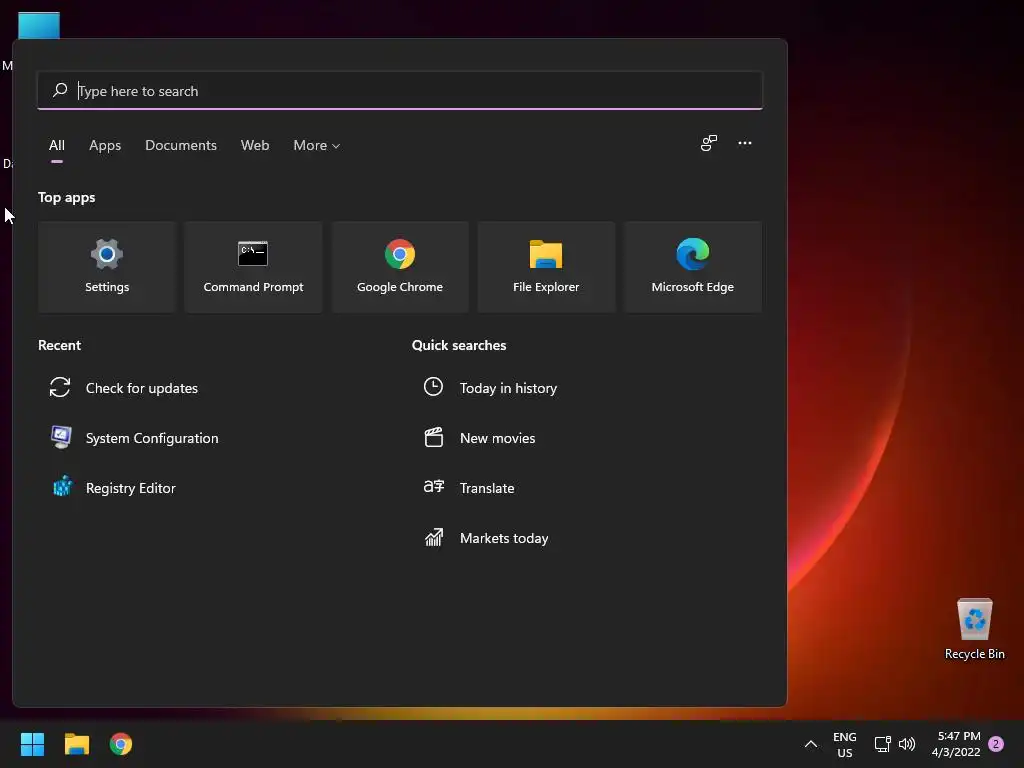Open File Explorer tile in Top apps
Screen dimensions: 1024x768
point(546,266)
